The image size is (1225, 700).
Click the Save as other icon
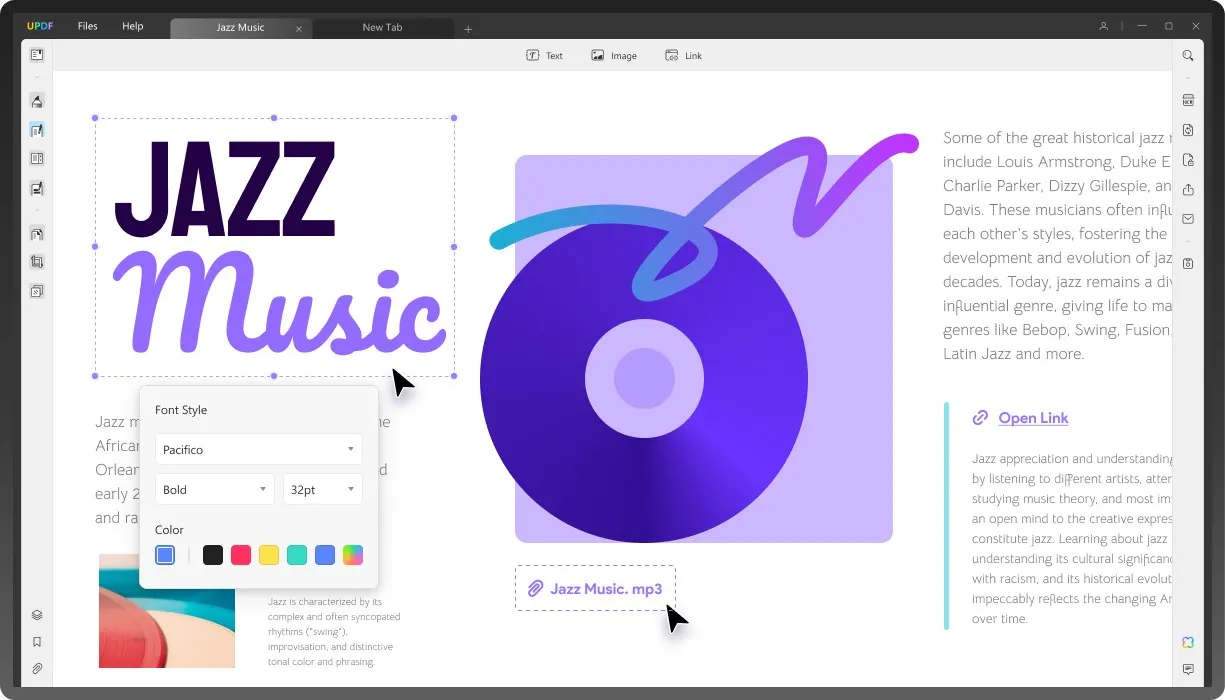pyautogui.click(x=1188, y=263)
